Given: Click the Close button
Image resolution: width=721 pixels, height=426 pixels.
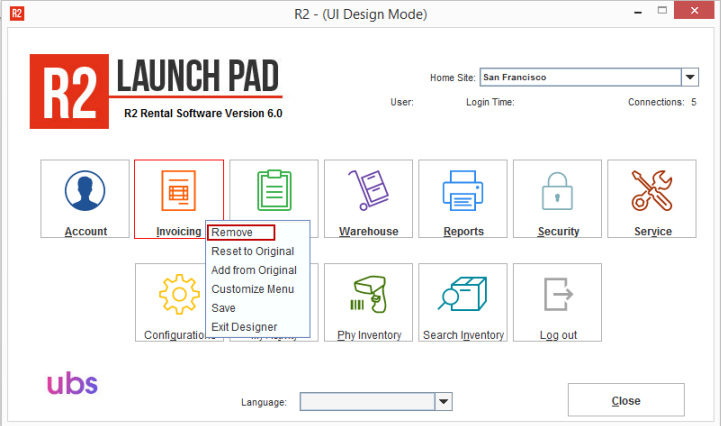Looking at the screenshot, I should (626, 400).
